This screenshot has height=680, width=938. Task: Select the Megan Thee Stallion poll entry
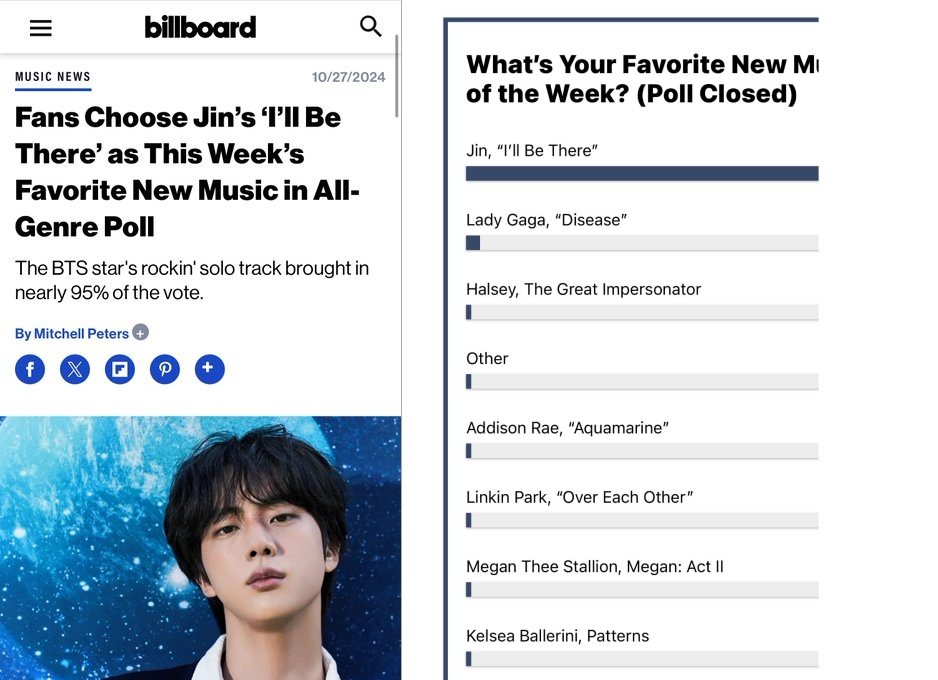[x=594, y=567]
